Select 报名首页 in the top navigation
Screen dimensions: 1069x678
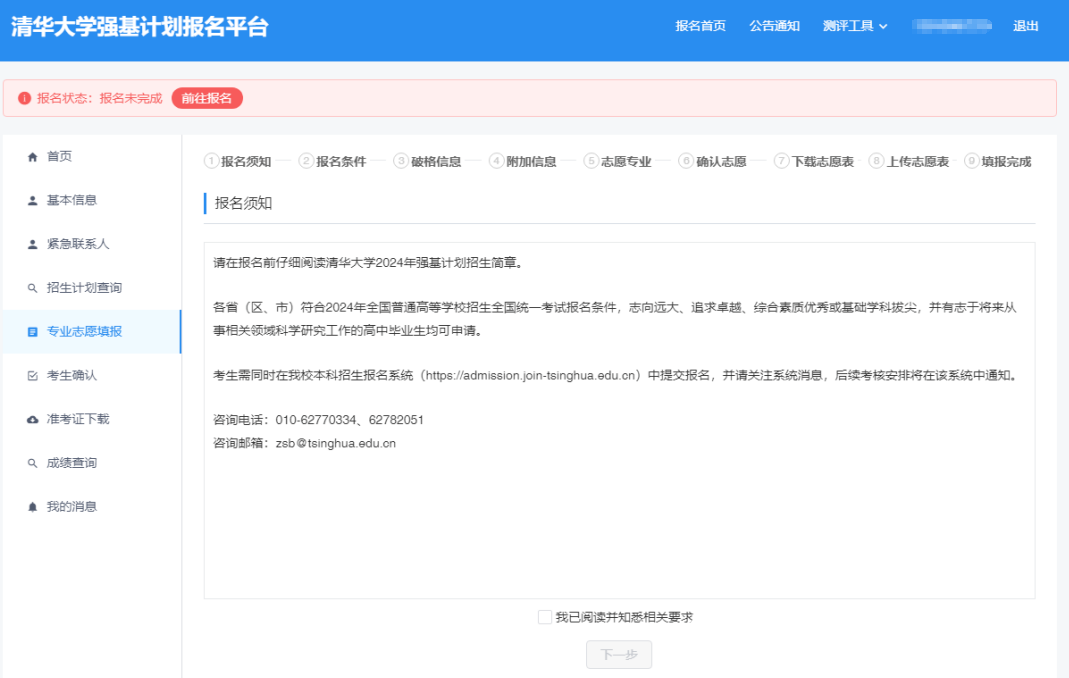tap(701, 28)
